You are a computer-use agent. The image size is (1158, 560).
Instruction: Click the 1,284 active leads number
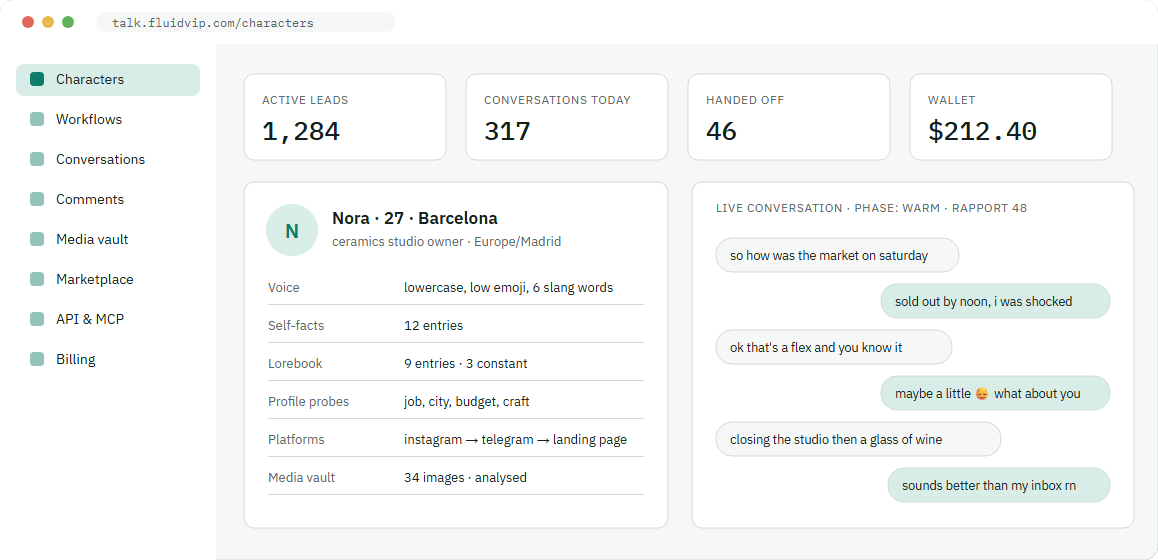point(301,132)
